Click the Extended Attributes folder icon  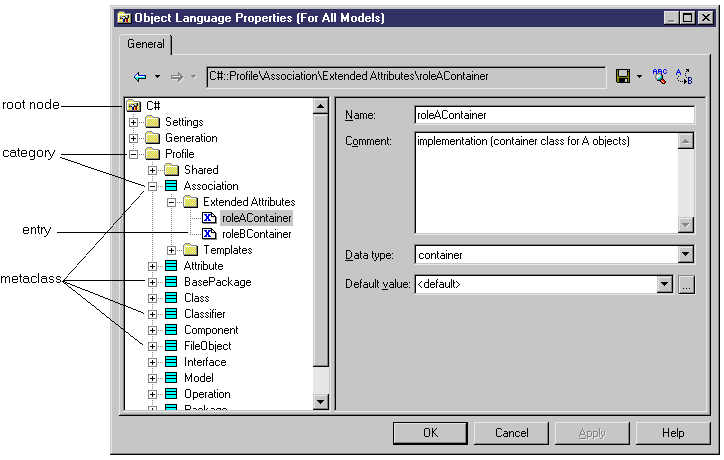click(190, 202)
